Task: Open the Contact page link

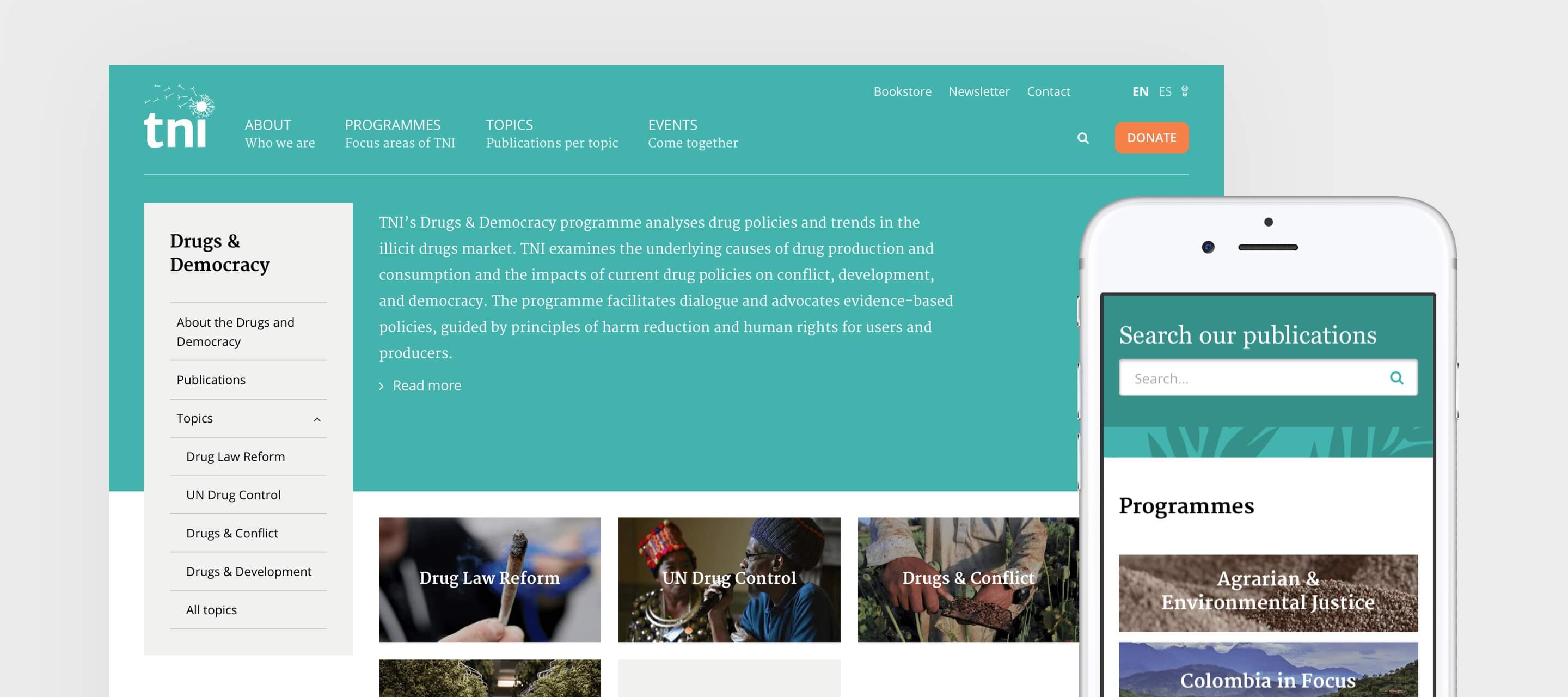Action: click(x=1048, y=91)
